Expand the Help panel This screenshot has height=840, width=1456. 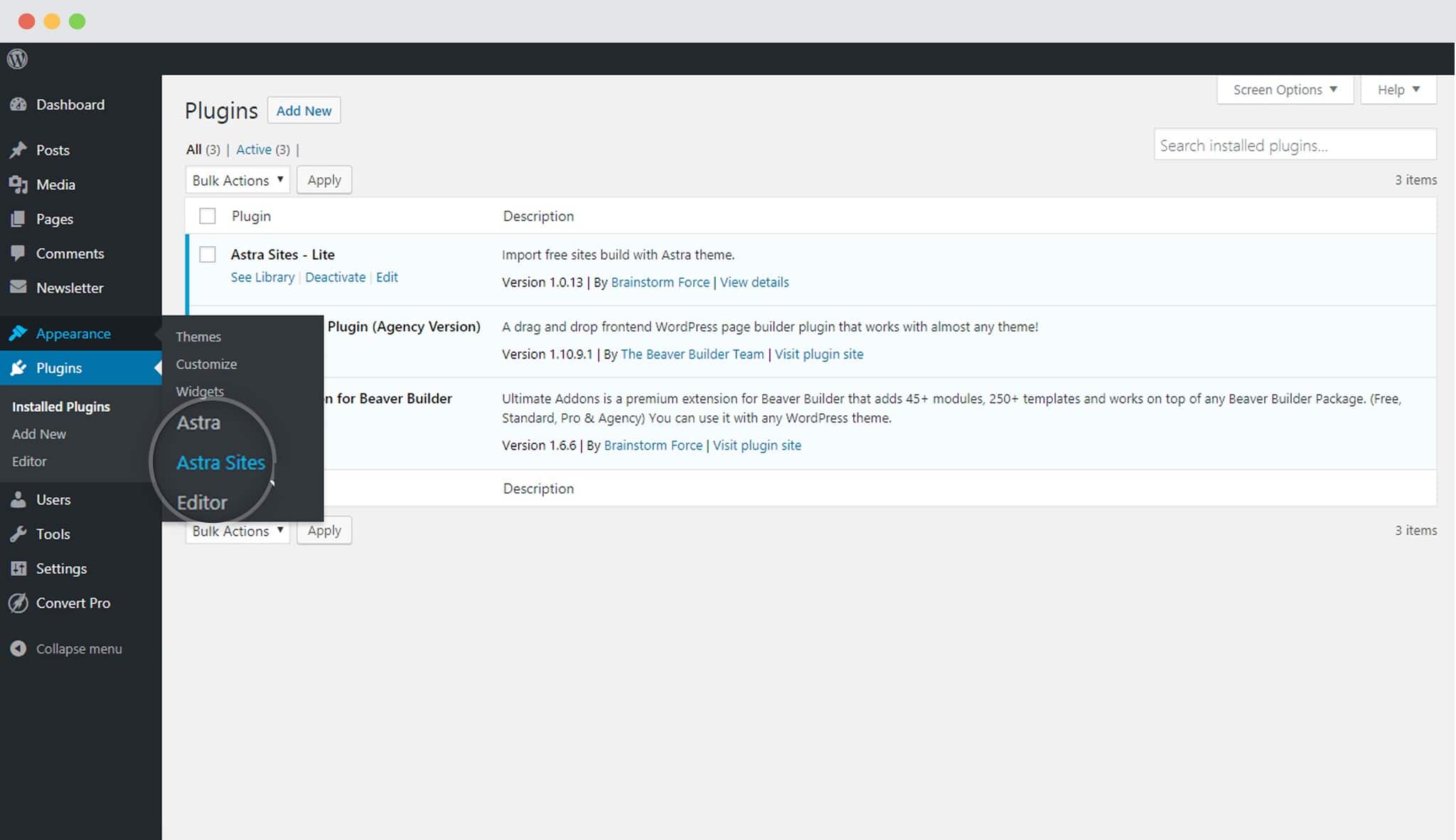pyautogui.click(x=1398, y=90)
